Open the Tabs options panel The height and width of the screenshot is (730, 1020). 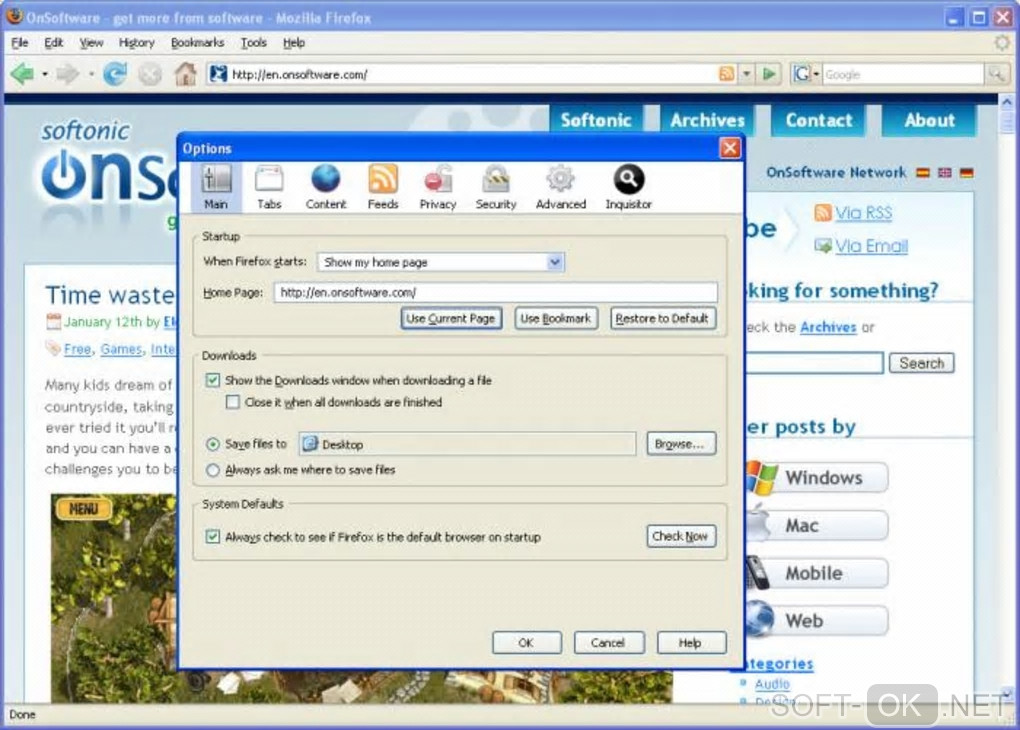tap(269, 187)
